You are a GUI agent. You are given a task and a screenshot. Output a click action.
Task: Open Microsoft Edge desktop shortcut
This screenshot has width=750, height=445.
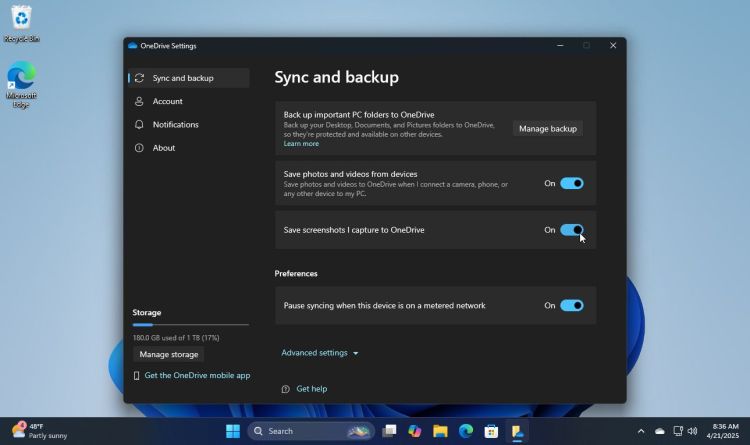[21, 82]
